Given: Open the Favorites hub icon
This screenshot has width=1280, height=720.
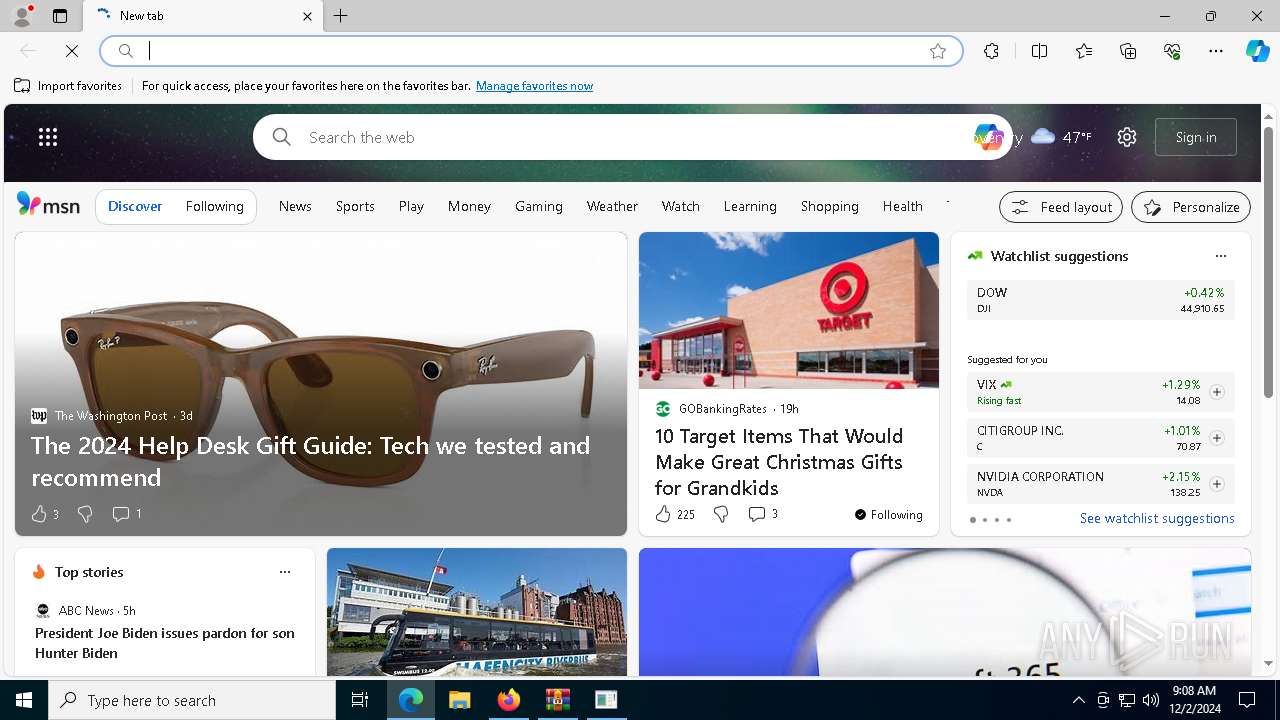Looking at the screenshot, I should pos(1084,51).
